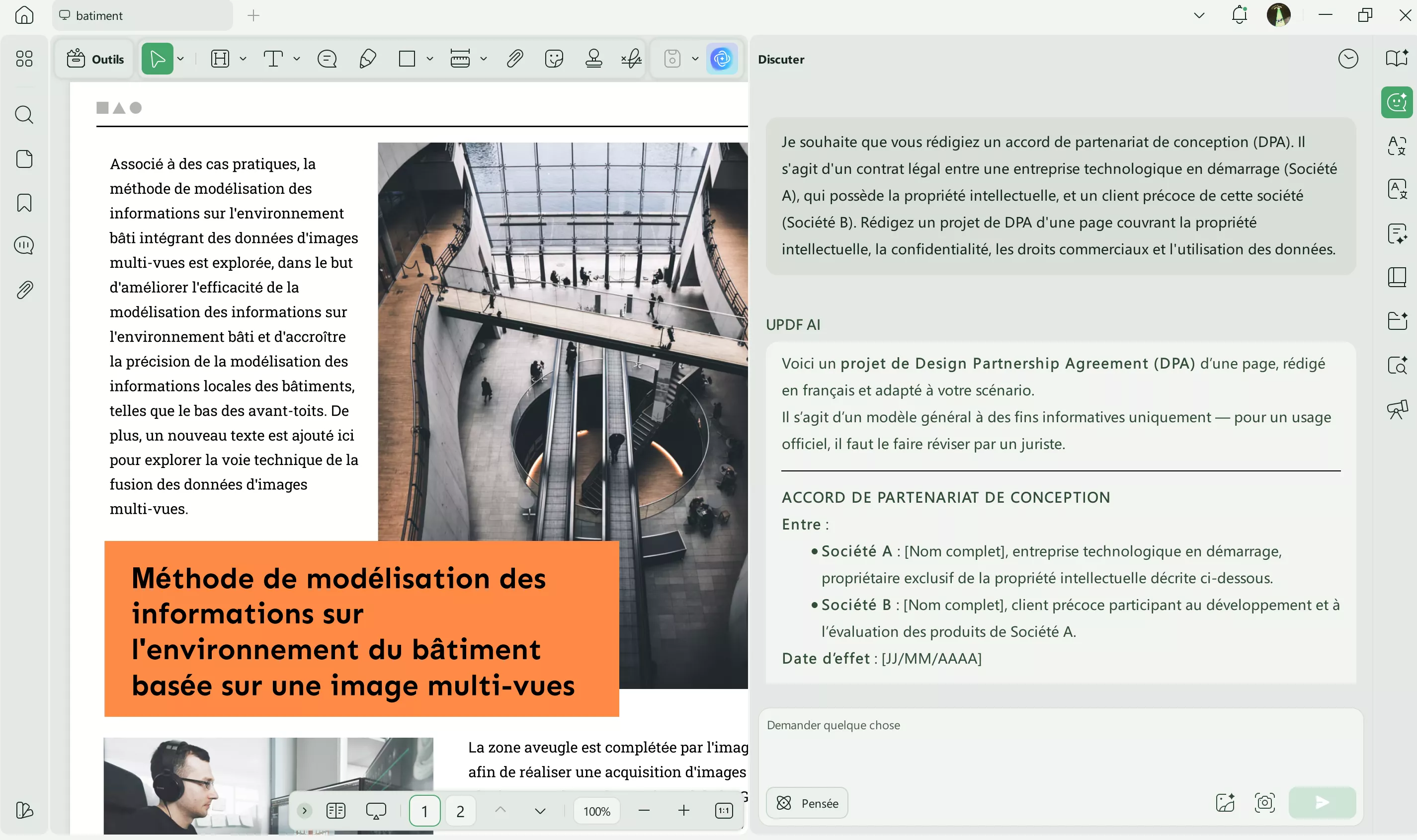
Task: Expand the highlight tool dropdown arrow
Action: tap(243, 59)
